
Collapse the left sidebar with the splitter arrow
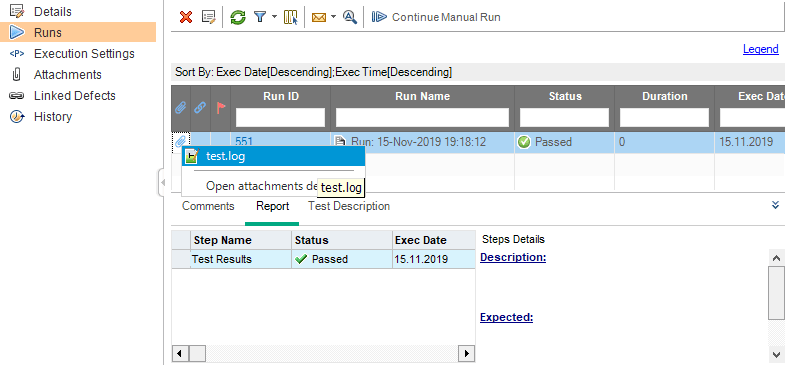click(162, 183)
